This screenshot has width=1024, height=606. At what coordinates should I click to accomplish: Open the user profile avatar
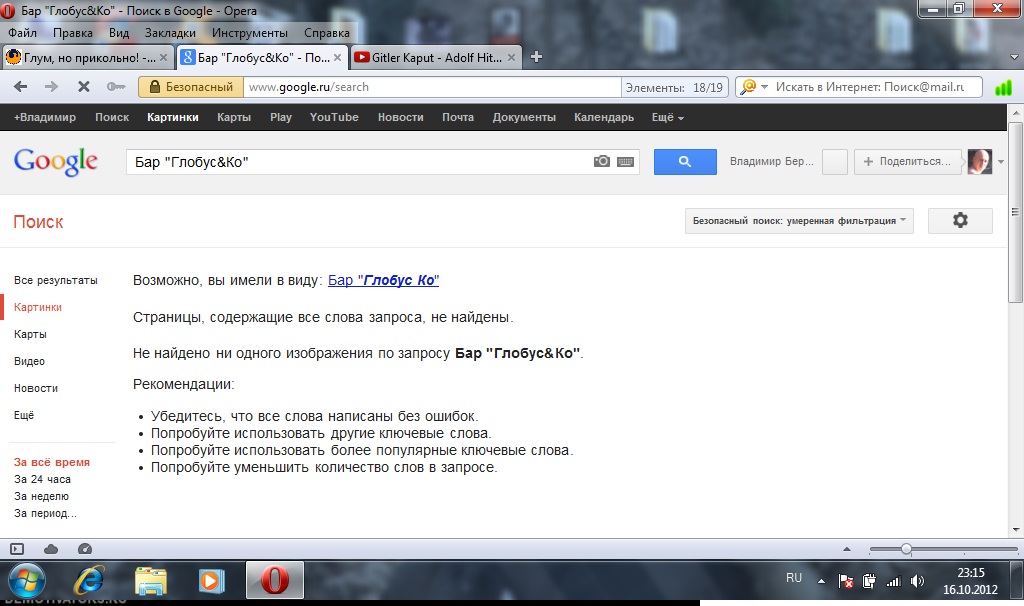click(979, 161)
